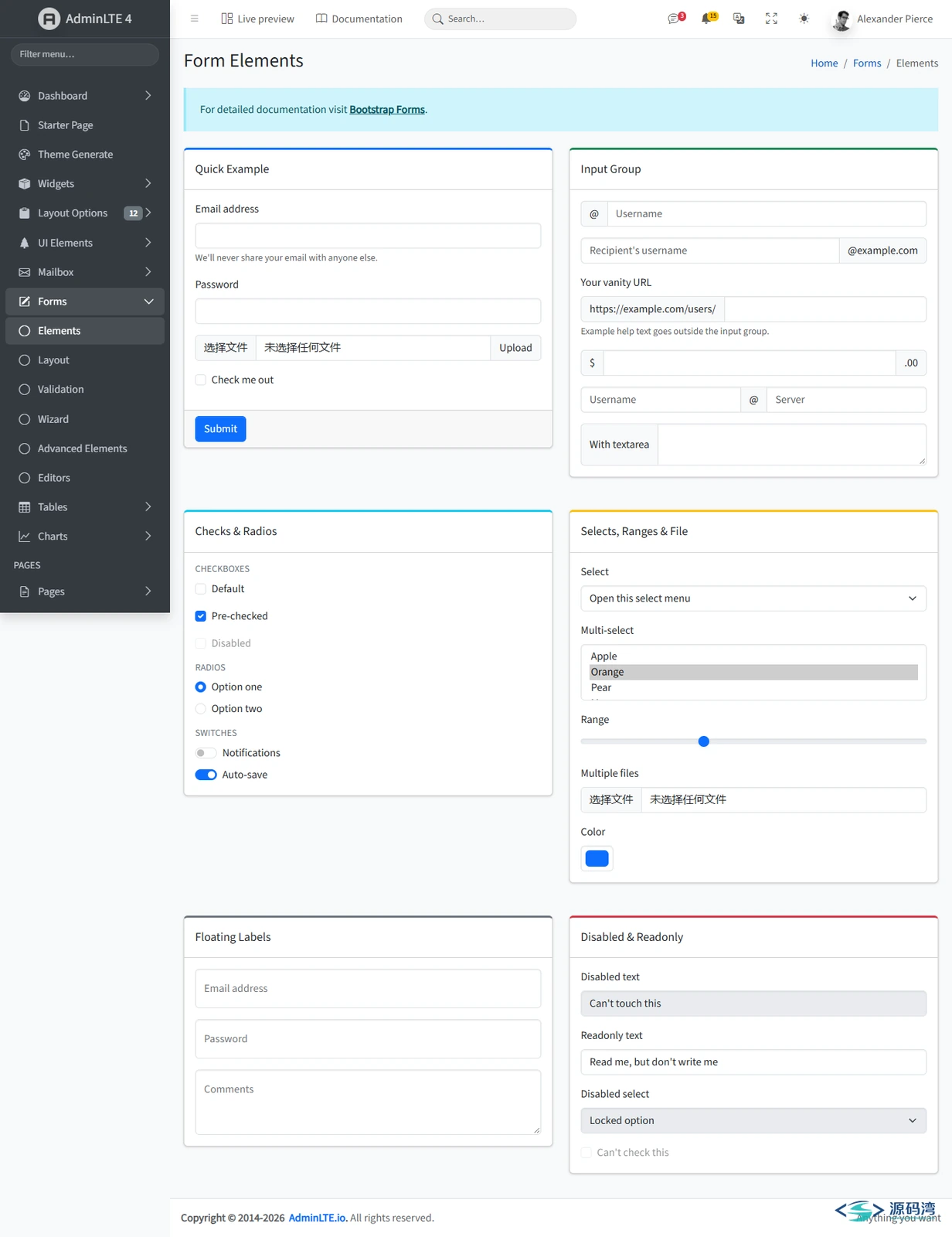Turn off the Auto-save switch
This screenshot has height=1237, width=952.
pyautogui.click(x=206, y=775)
